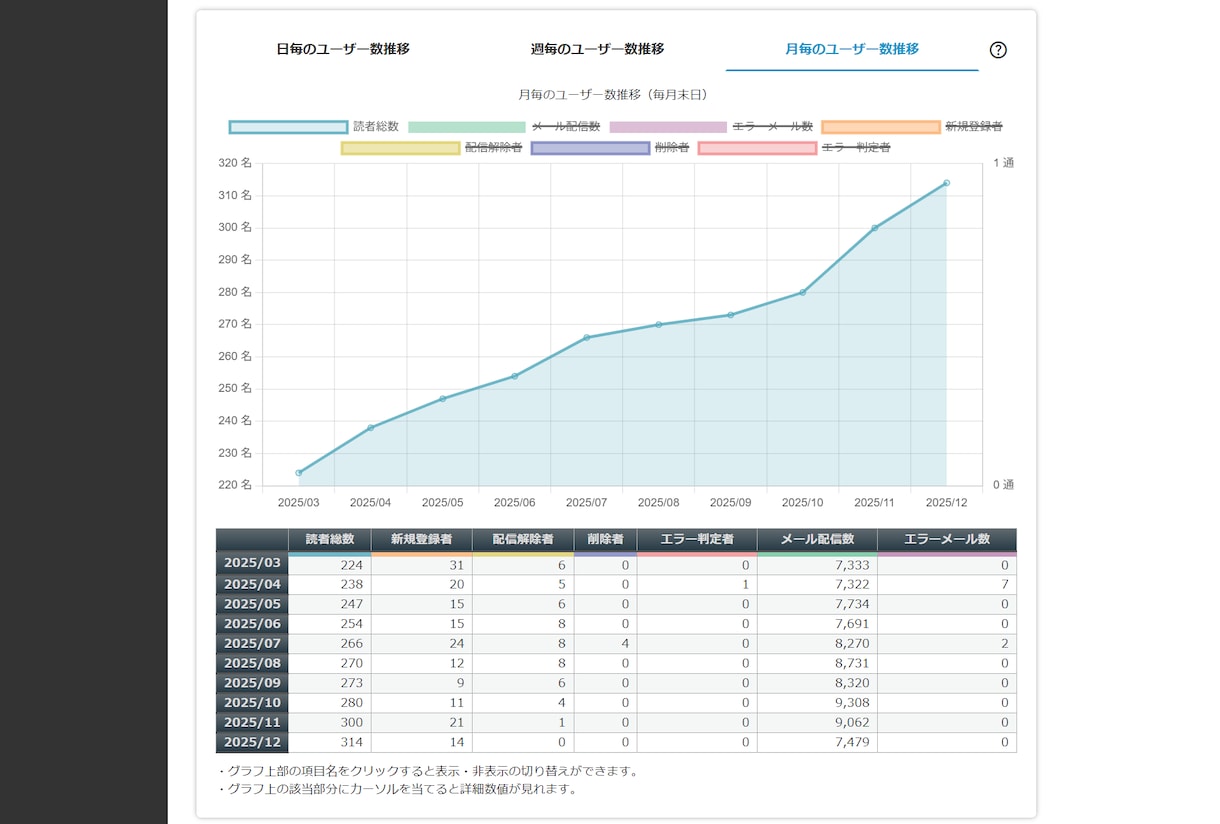Viewport: 1220px width, 824px height.
Task: Click note about カーソルを当てると詳細数値
Action: 397,789
